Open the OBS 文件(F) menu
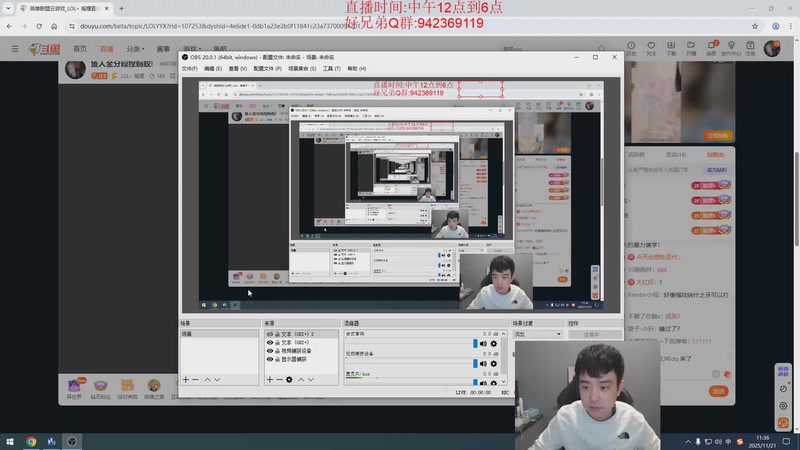Screen dimensions: 800x450 (190, 68)
